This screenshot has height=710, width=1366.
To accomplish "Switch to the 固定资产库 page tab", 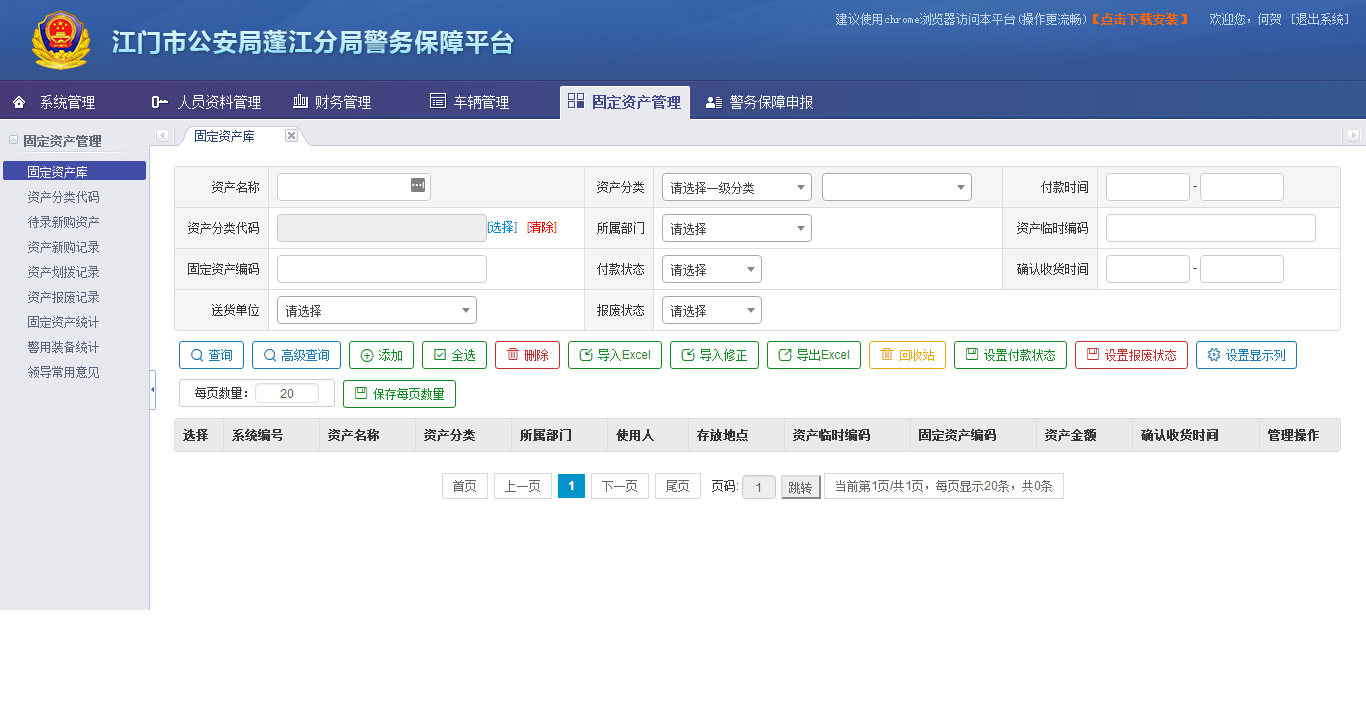I will (225, 136).
